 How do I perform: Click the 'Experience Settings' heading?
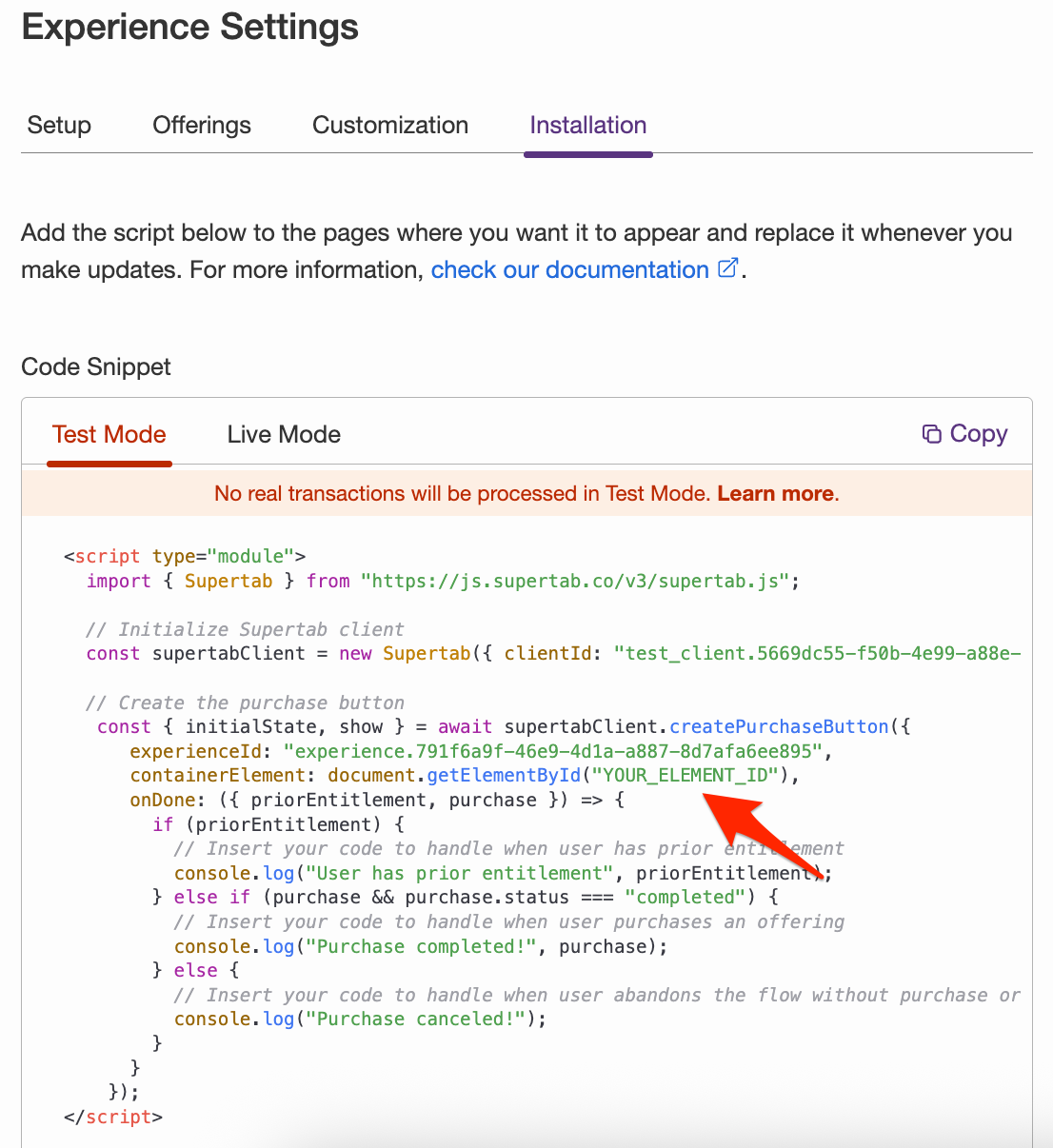(x=190, y=27)
